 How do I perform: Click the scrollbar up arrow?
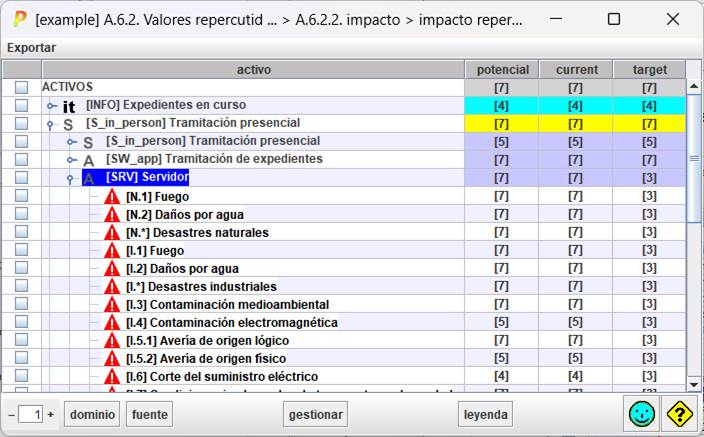(x=693, y=86)
